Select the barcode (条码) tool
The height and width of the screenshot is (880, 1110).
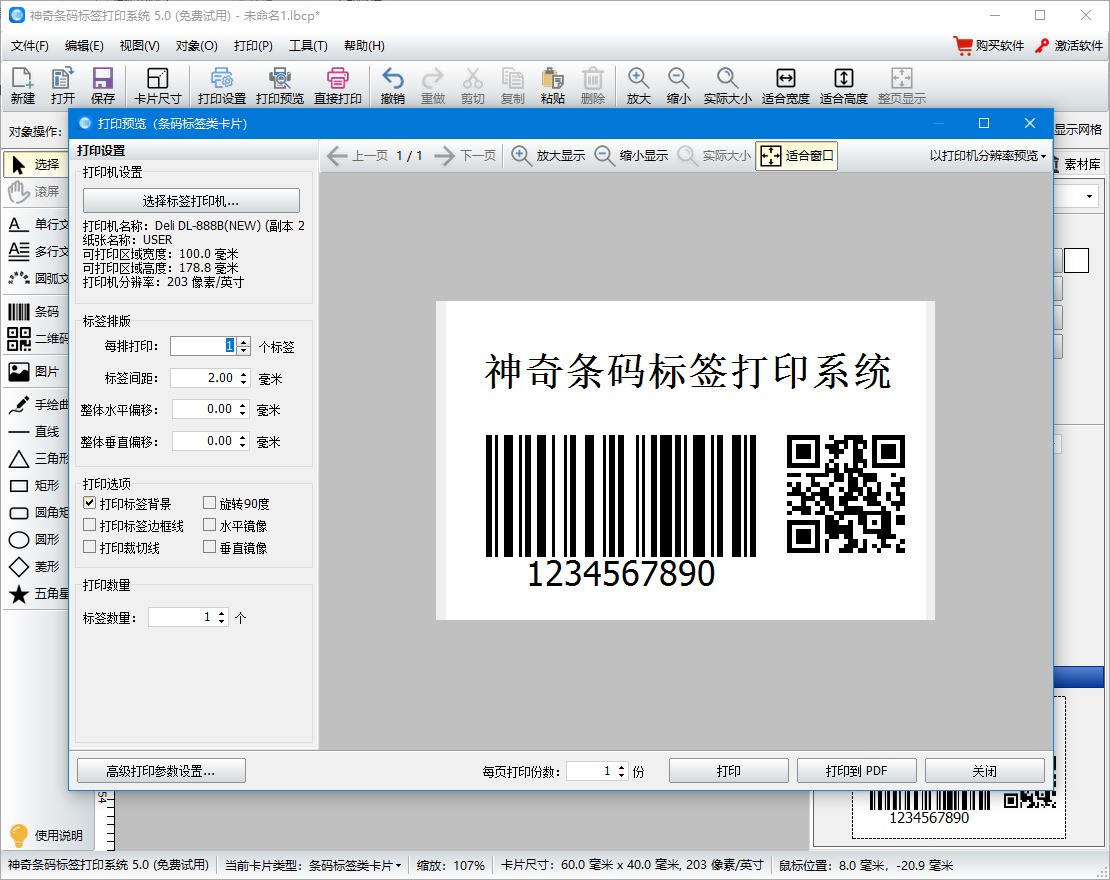37,312
